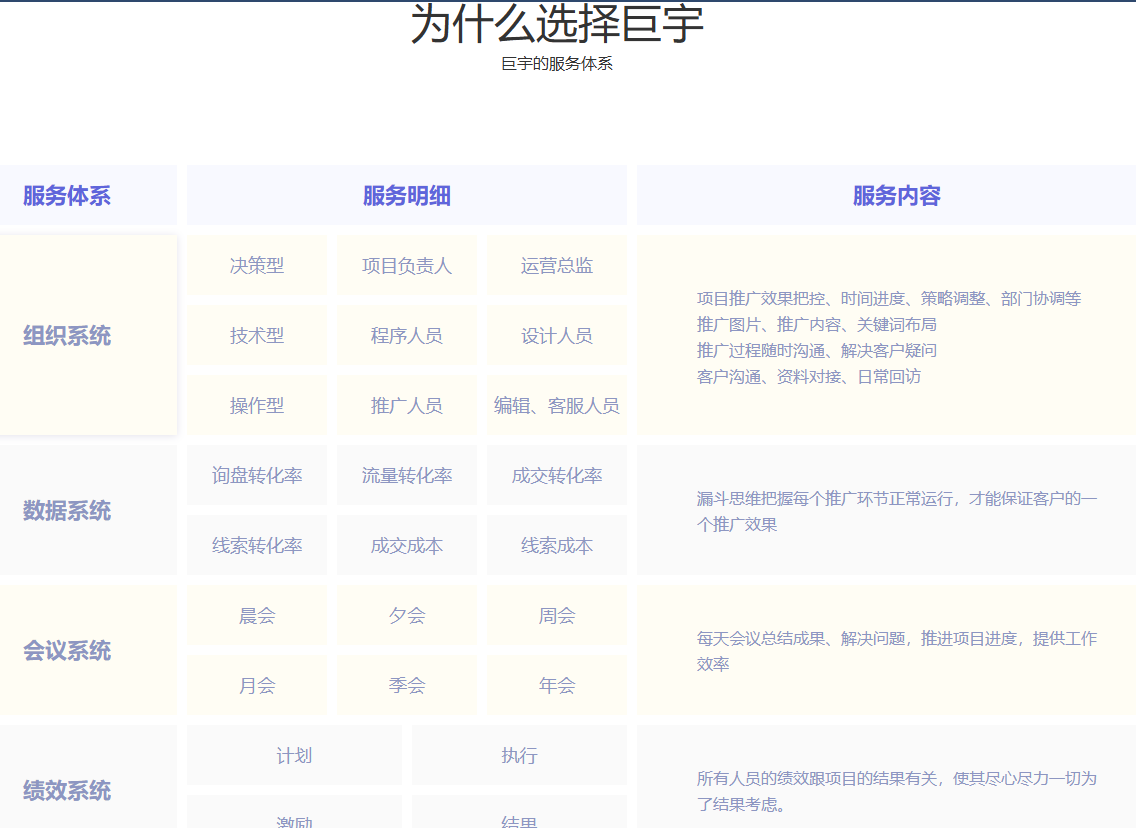Choose the 周会 cell
This screenshot has height=828, width=1136.
(557, 615)
